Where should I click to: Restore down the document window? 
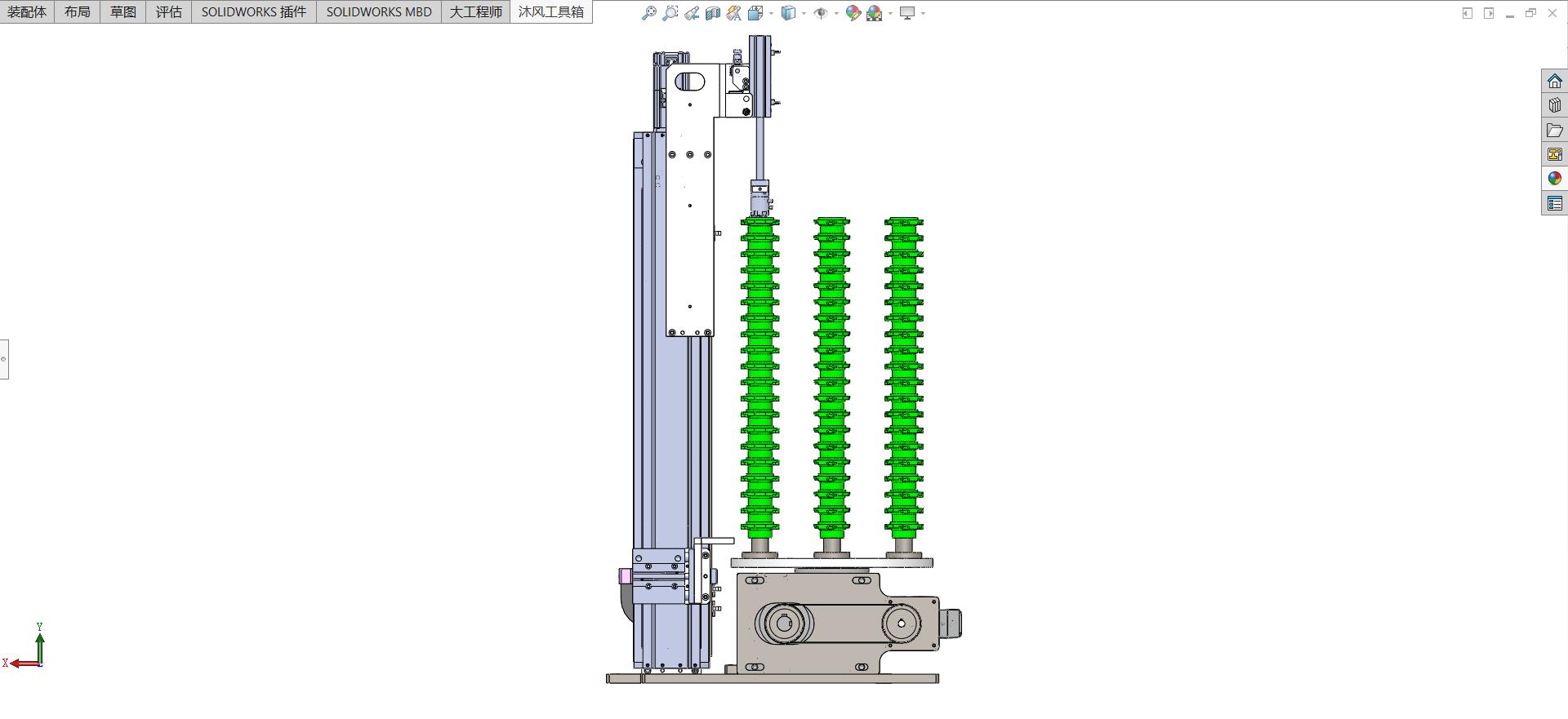1531,13
